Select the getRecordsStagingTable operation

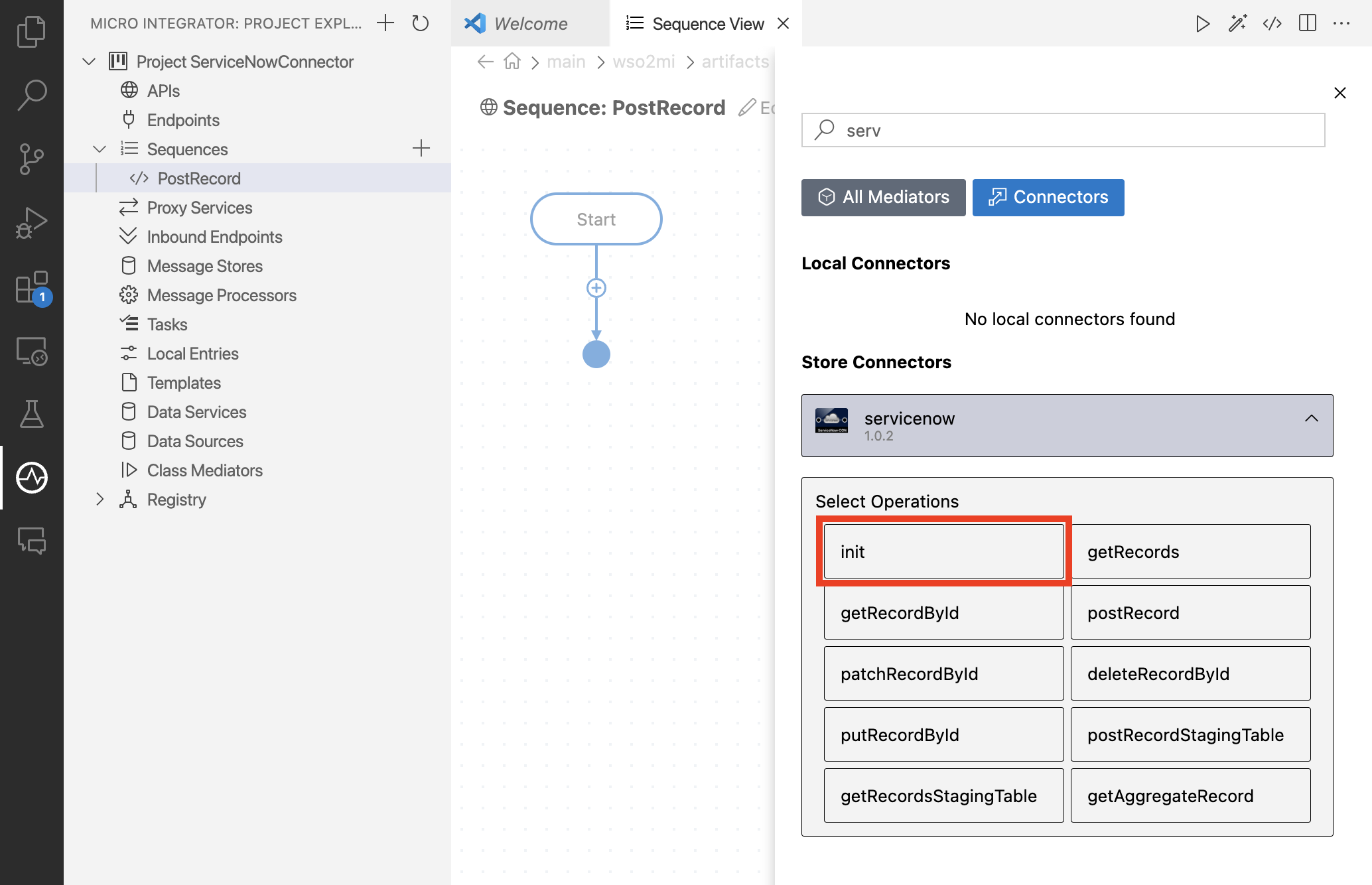[943, 795]
